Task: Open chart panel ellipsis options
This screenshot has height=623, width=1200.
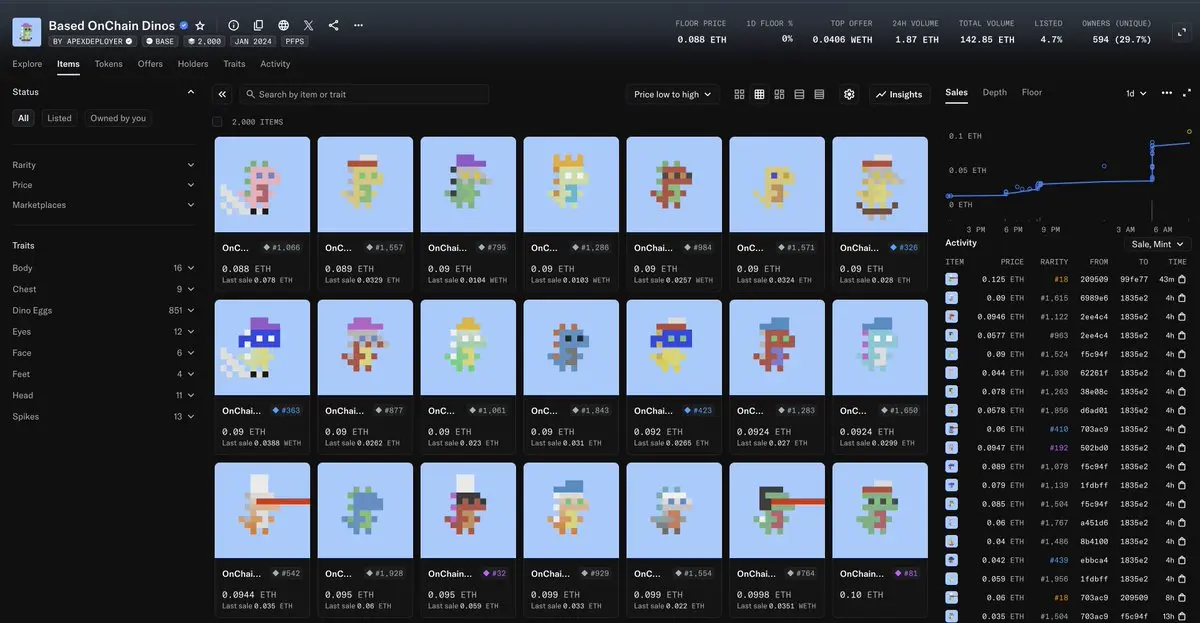Action: [1166, 93]
